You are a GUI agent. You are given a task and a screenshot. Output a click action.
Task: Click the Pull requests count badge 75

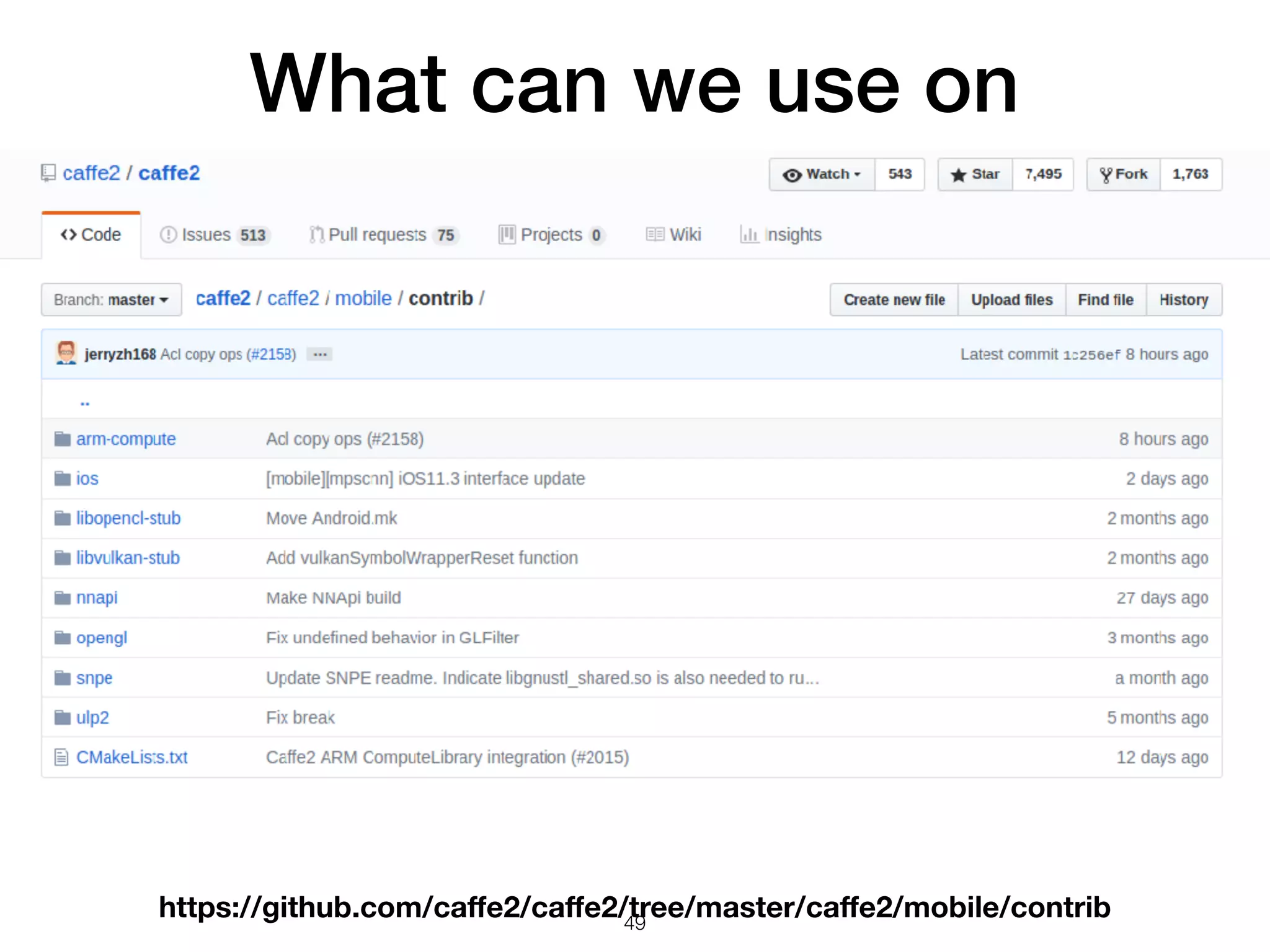point(445,236)
